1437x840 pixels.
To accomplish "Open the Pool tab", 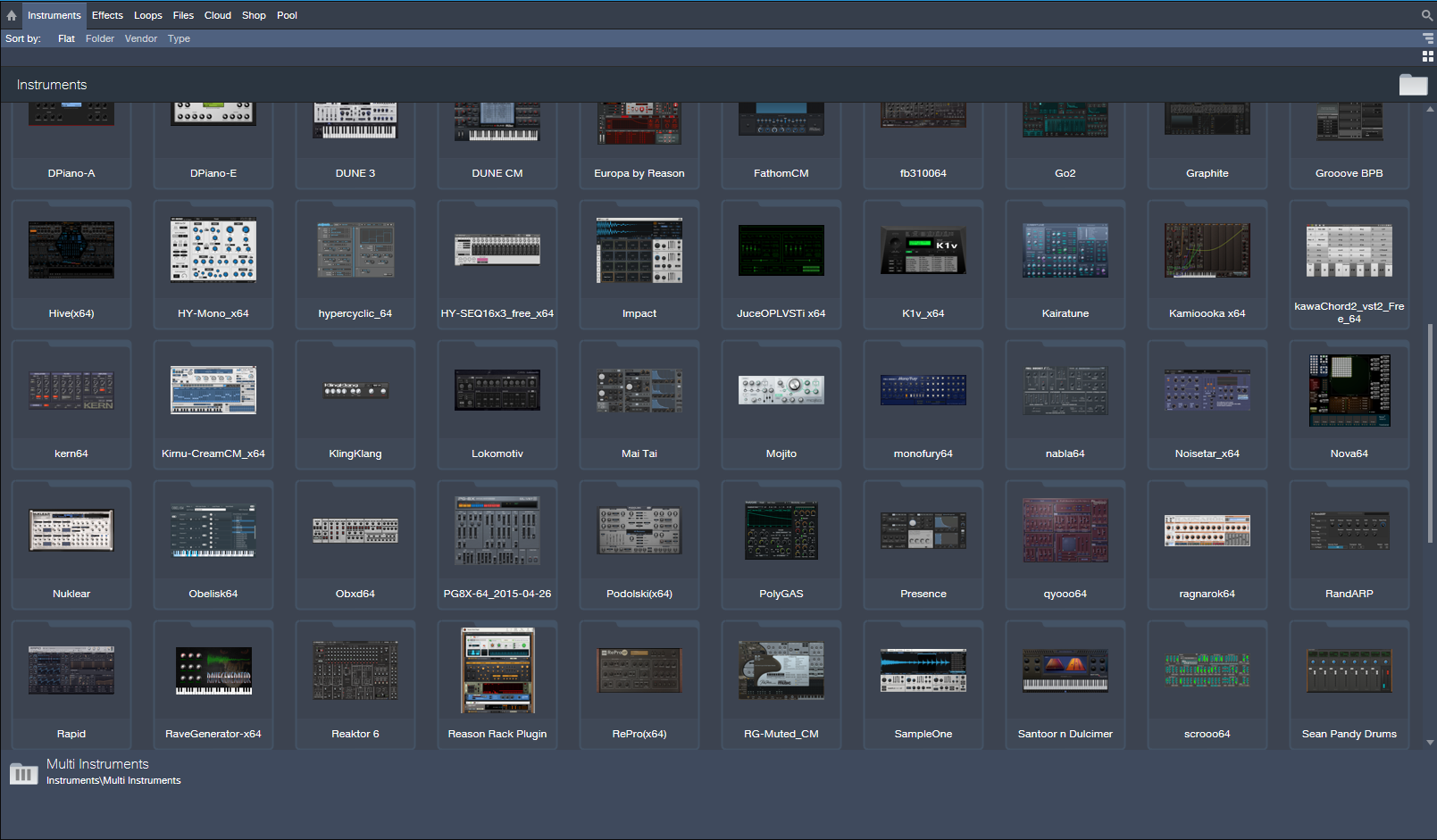I will (287, 15).
